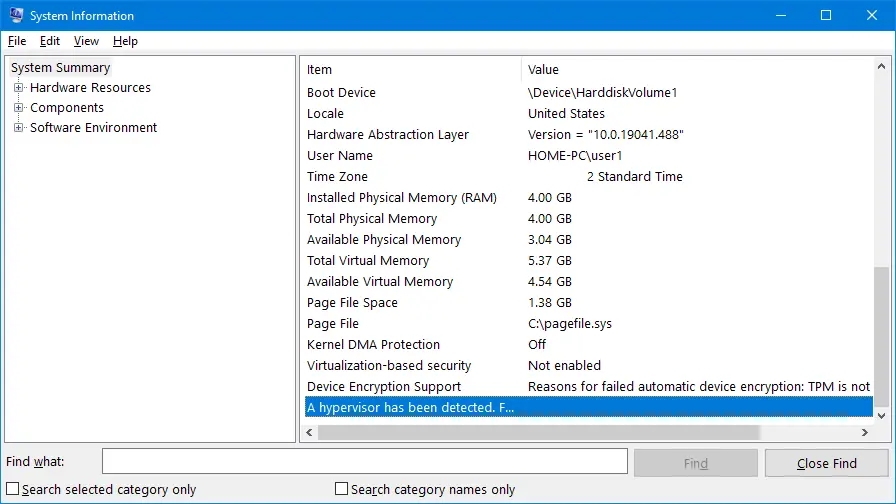Enable Search selected category only checkbox

(13, 489)
